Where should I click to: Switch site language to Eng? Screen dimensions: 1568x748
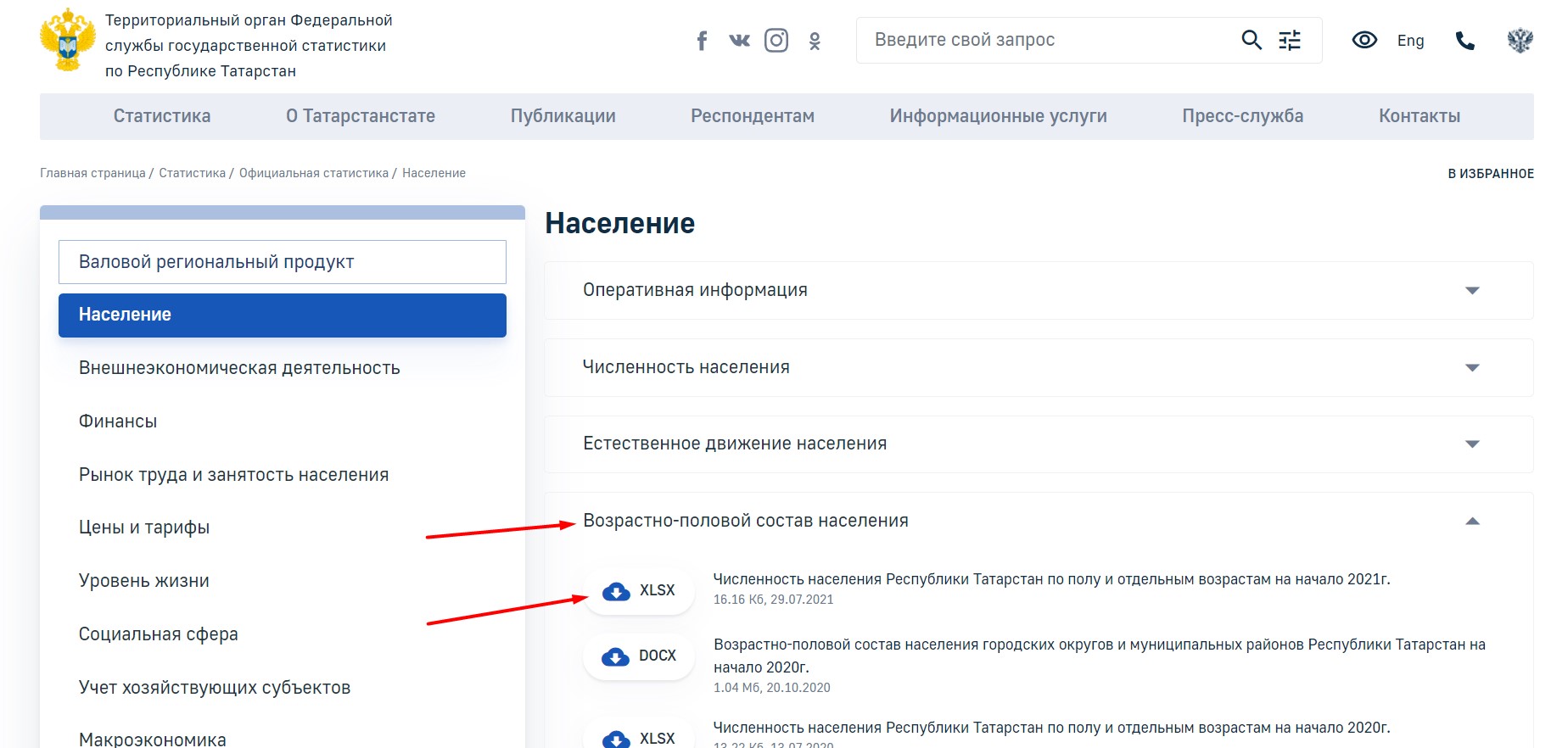coord(1410,41)
